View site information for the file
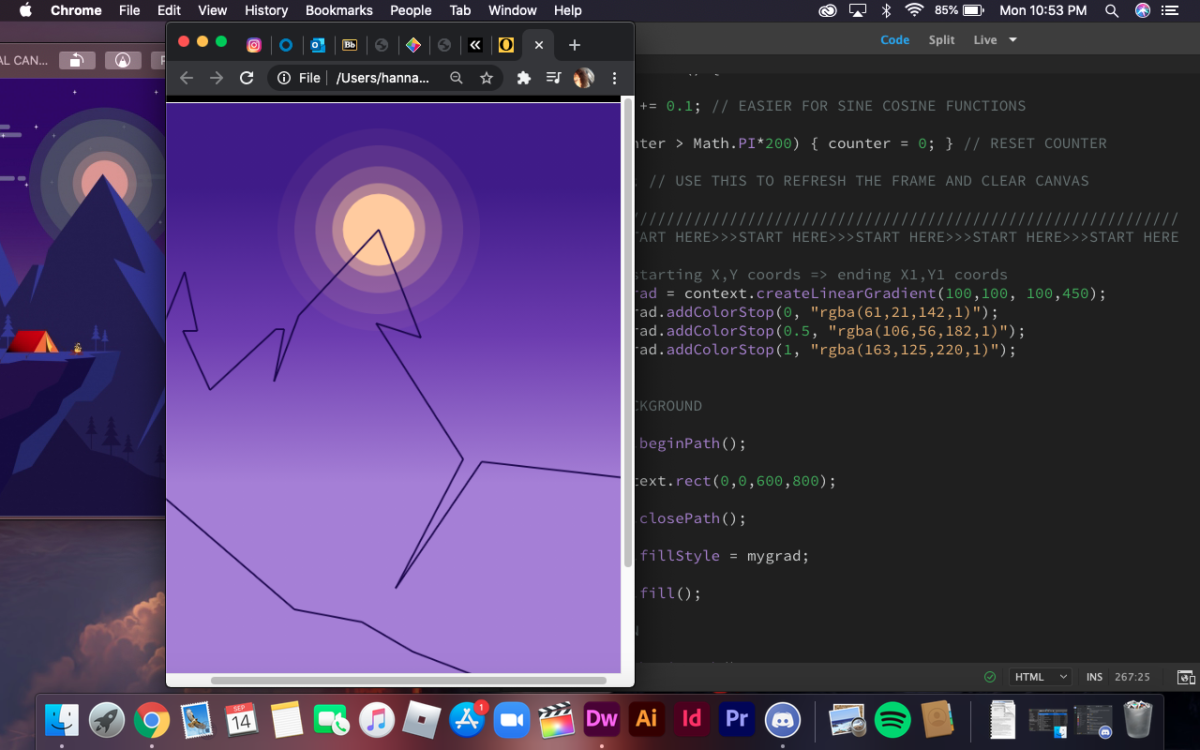The height and width of the screenshot is (750, 1200). [x=284, y=78]
